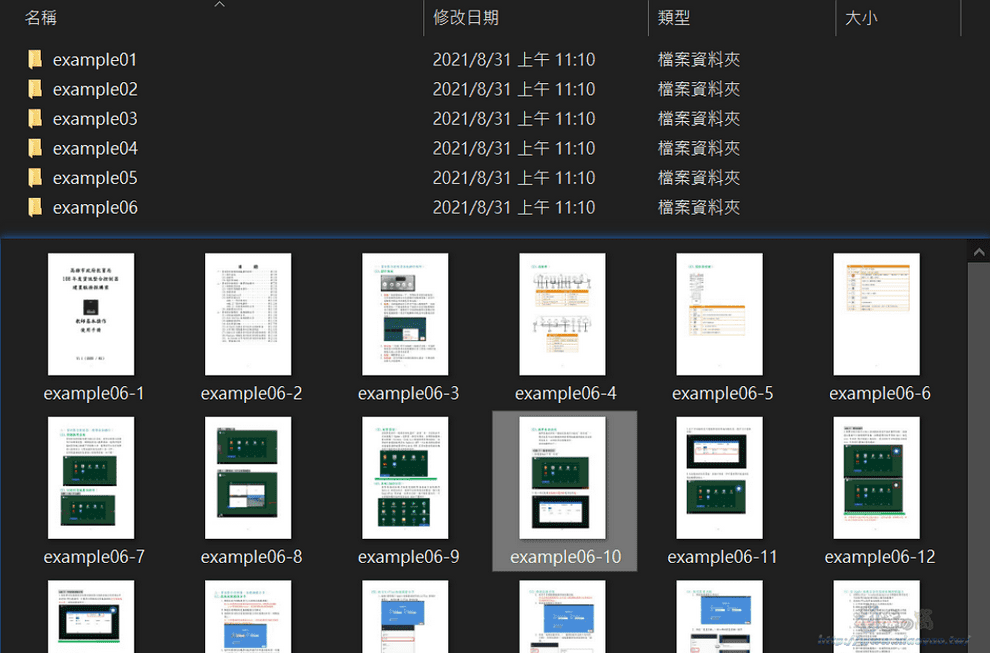This screenshot has width=990, height=653.
Task: Click the yellow folder icon beside example01
Action: point(35,59)
